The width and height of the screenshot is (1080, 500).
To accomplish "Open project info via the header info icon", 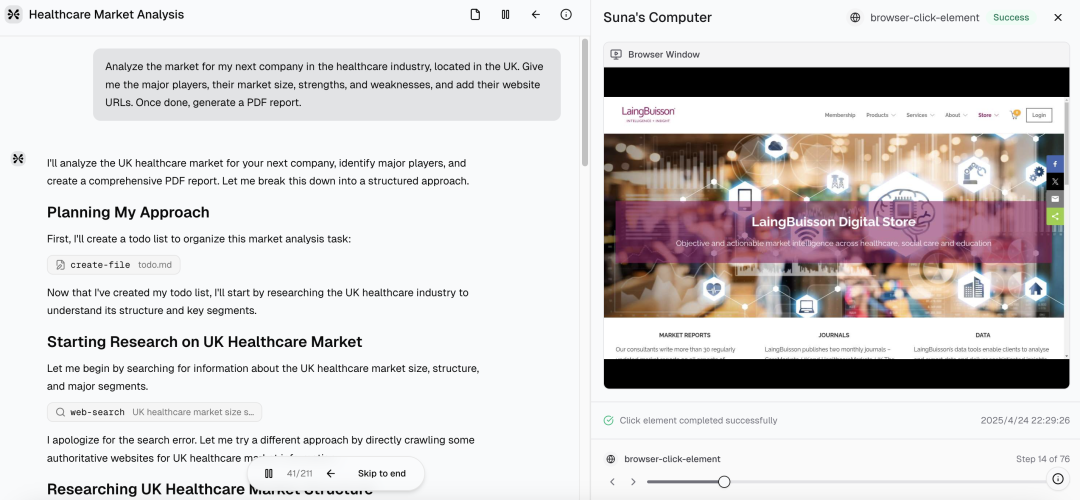I will point(566,14).
